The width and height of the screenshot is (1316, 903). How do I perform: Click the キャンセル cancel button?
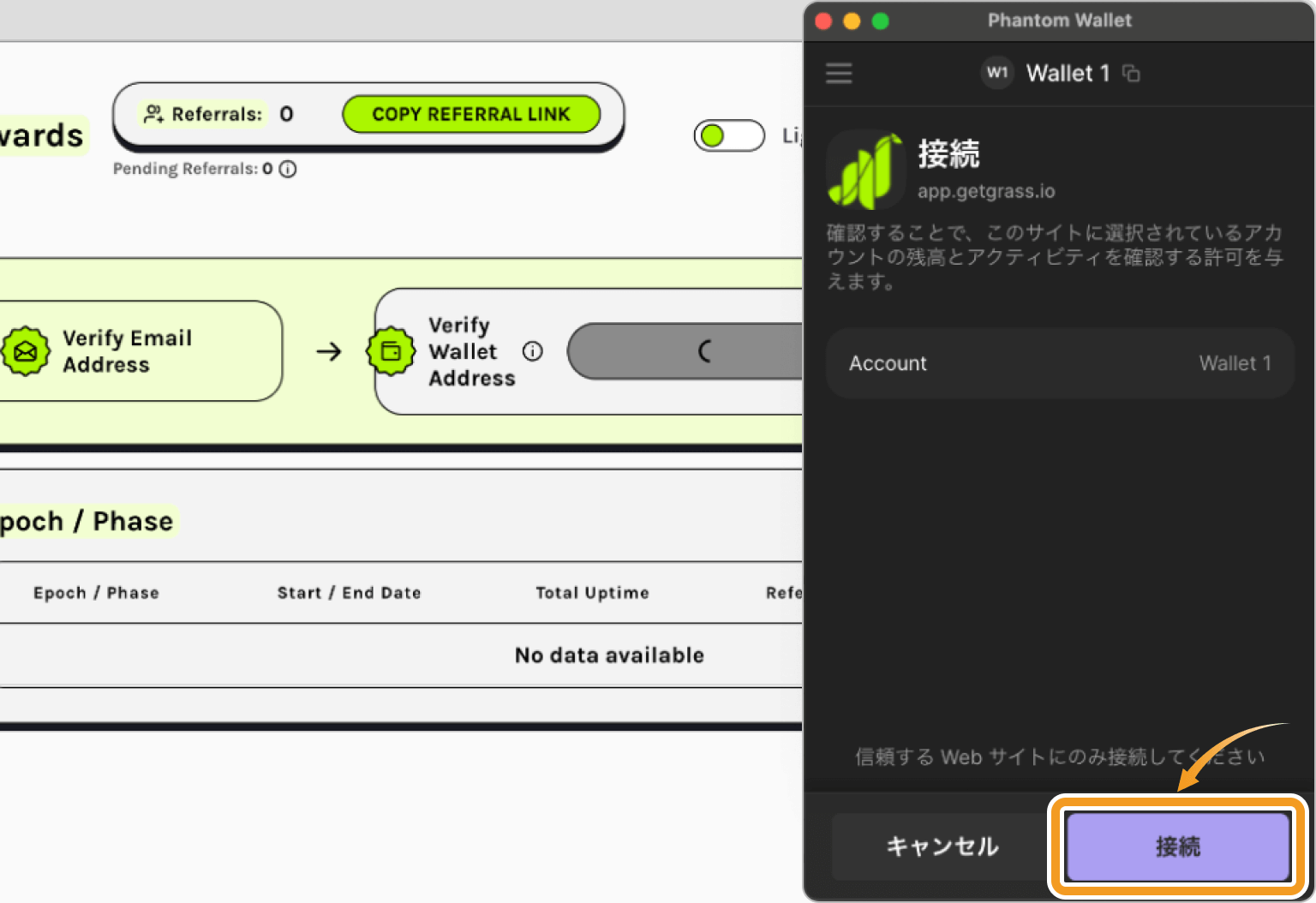(942, 846)
